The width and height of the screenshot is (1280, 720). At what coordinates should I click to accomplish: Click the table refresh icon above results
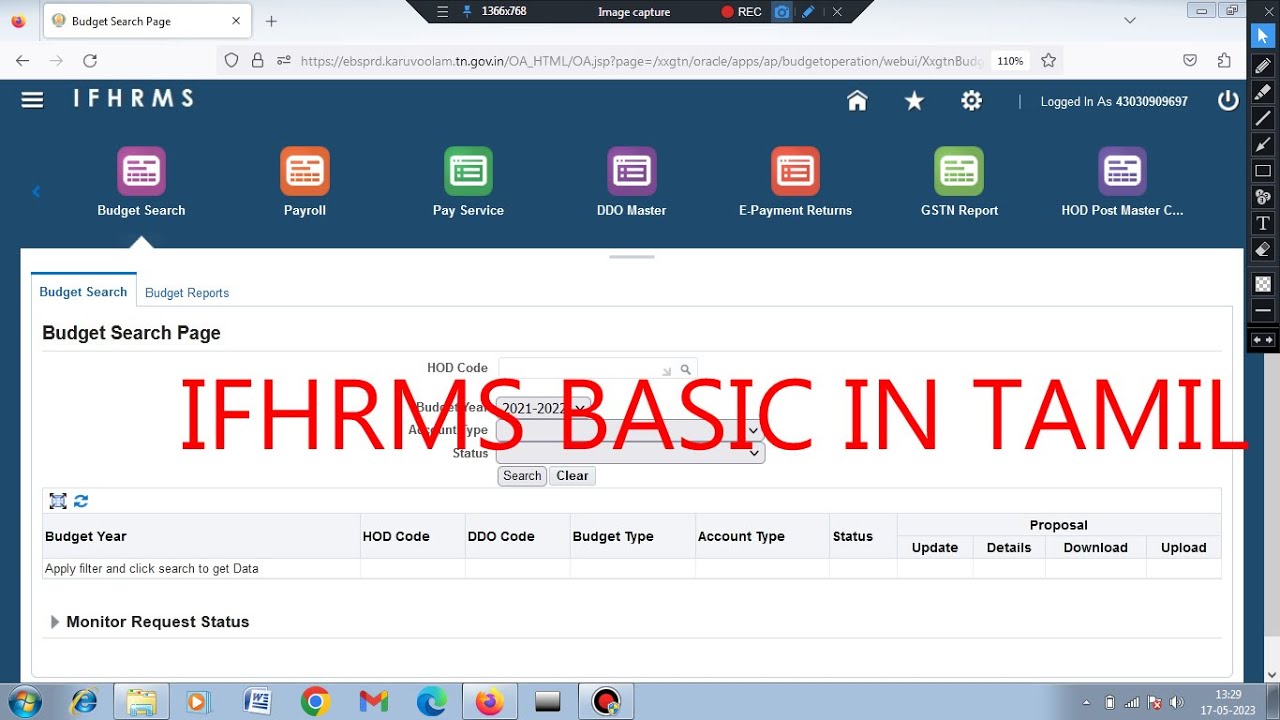click(81, 501)
